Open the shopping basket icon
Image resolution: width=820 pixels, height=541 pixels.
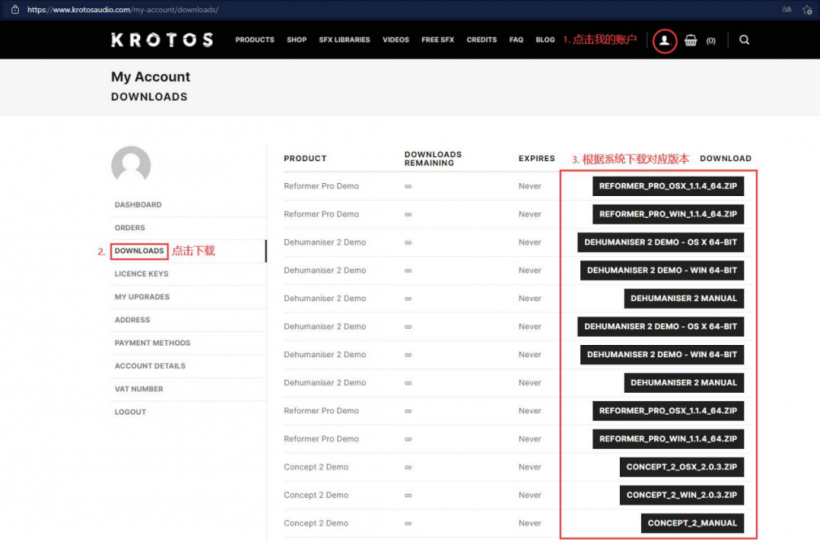(690, 40)
